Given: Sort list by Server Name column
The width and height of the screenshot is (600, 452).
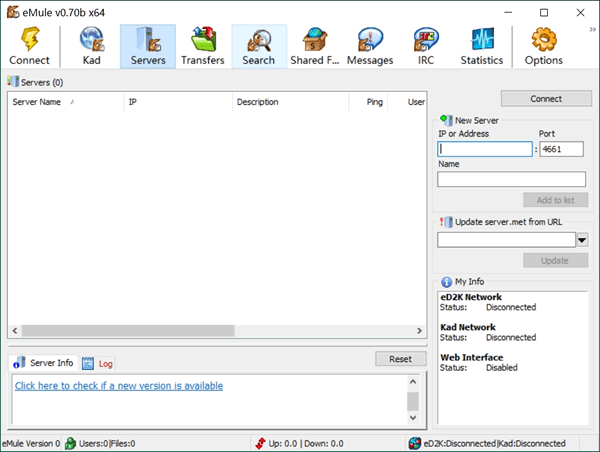Looking at the screenshot, I should (x=40, y=102).
